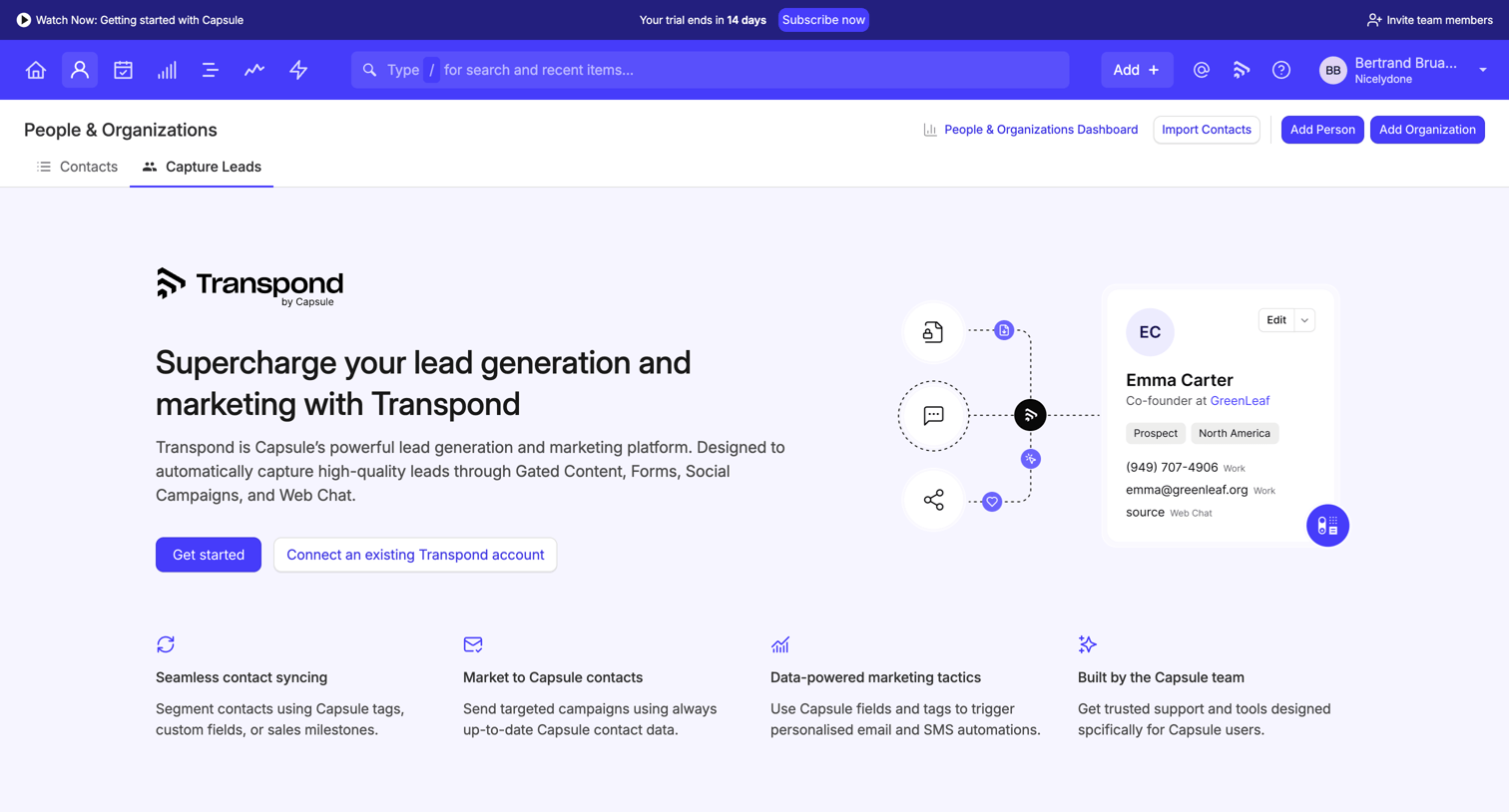Screen dimensions: 1509x812
Task: Switch to the Contacts tab
Action: (77, 167)
